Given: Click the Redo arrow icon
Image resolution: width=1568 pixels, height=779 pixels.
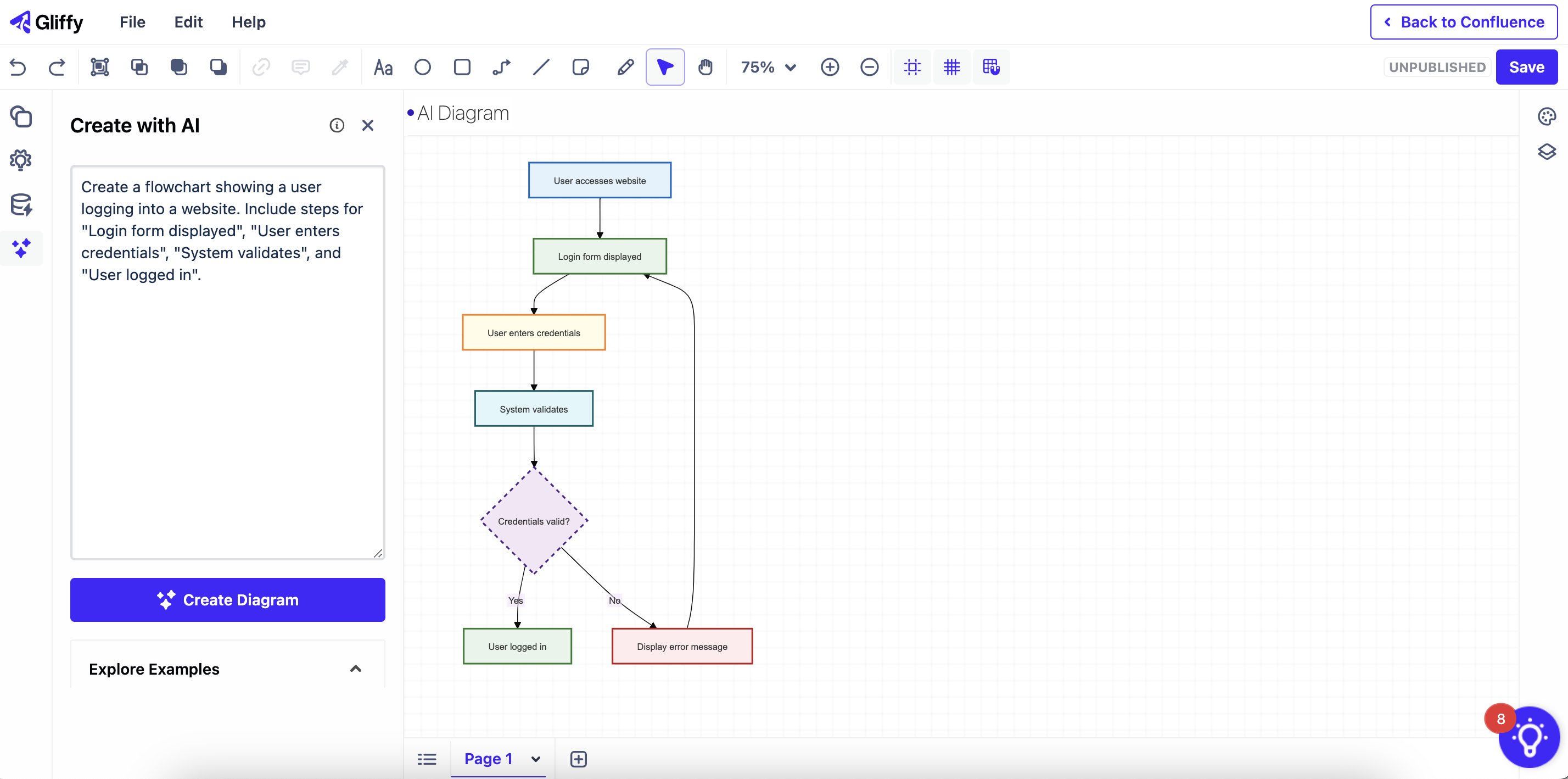Looking at the screenshot, I should pos(57,67).
